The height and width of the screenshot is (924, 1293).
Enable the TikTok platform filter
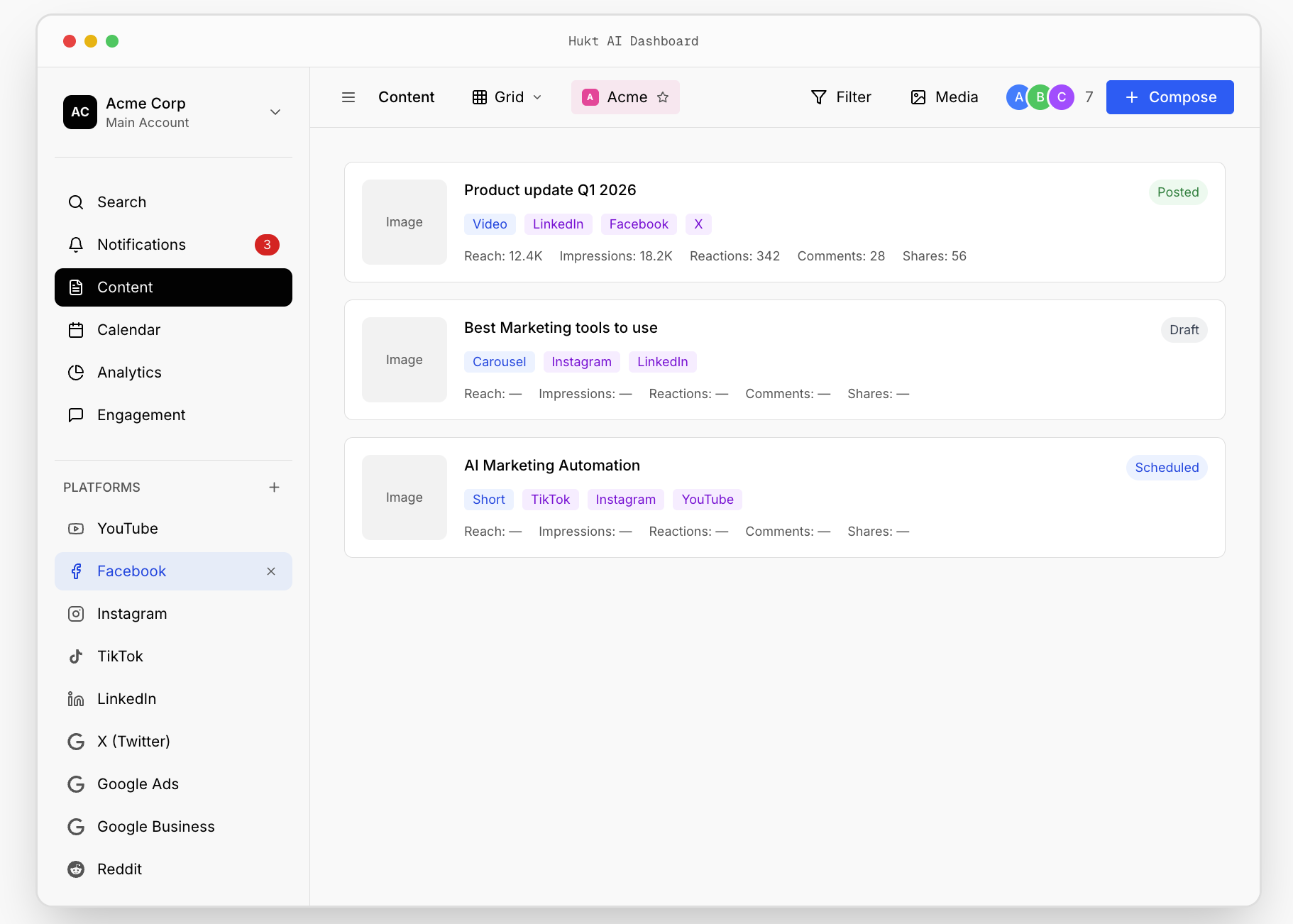point(119,656)
